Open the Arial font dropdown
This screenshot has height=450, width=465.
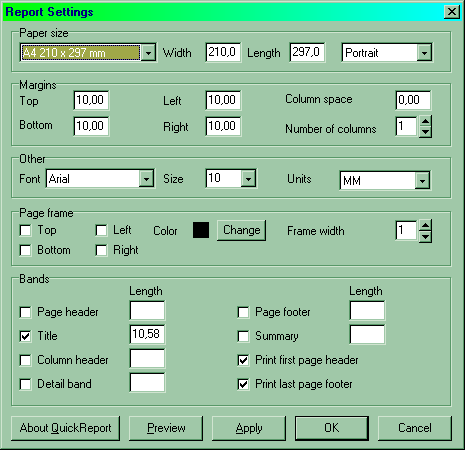pyautogui.click(x=146, y=179)
